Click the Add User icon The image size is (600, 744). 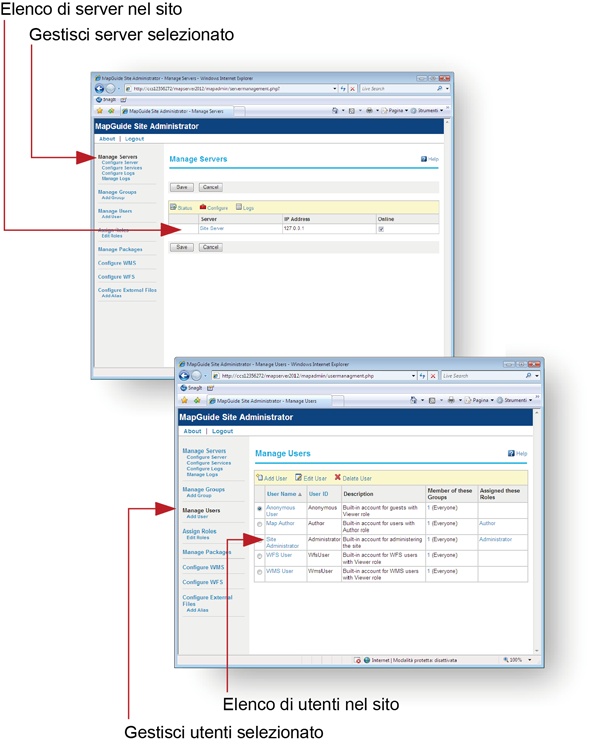[x=259, y=478]
